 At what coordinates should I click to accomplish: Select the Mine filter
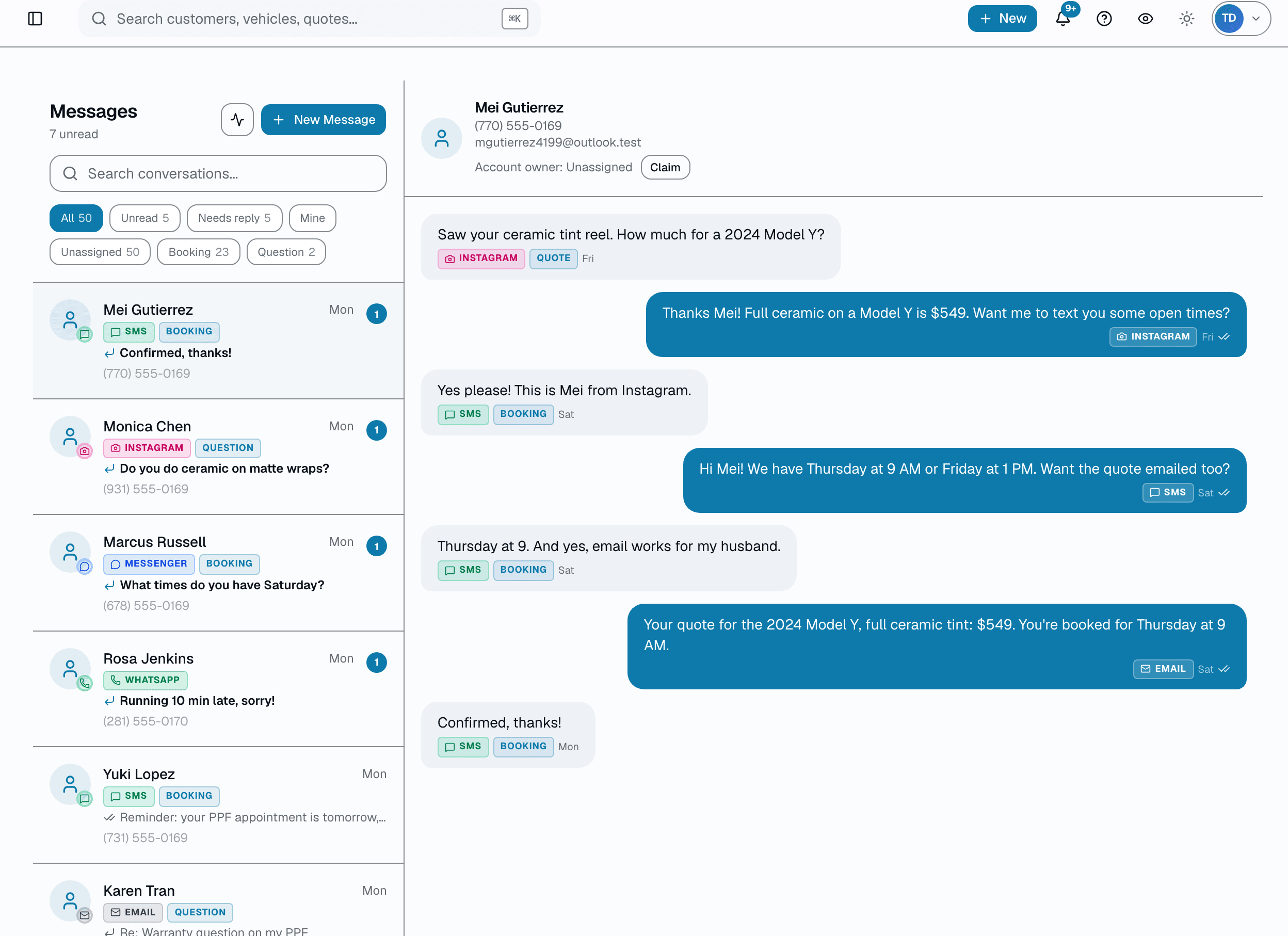(312, 218)
